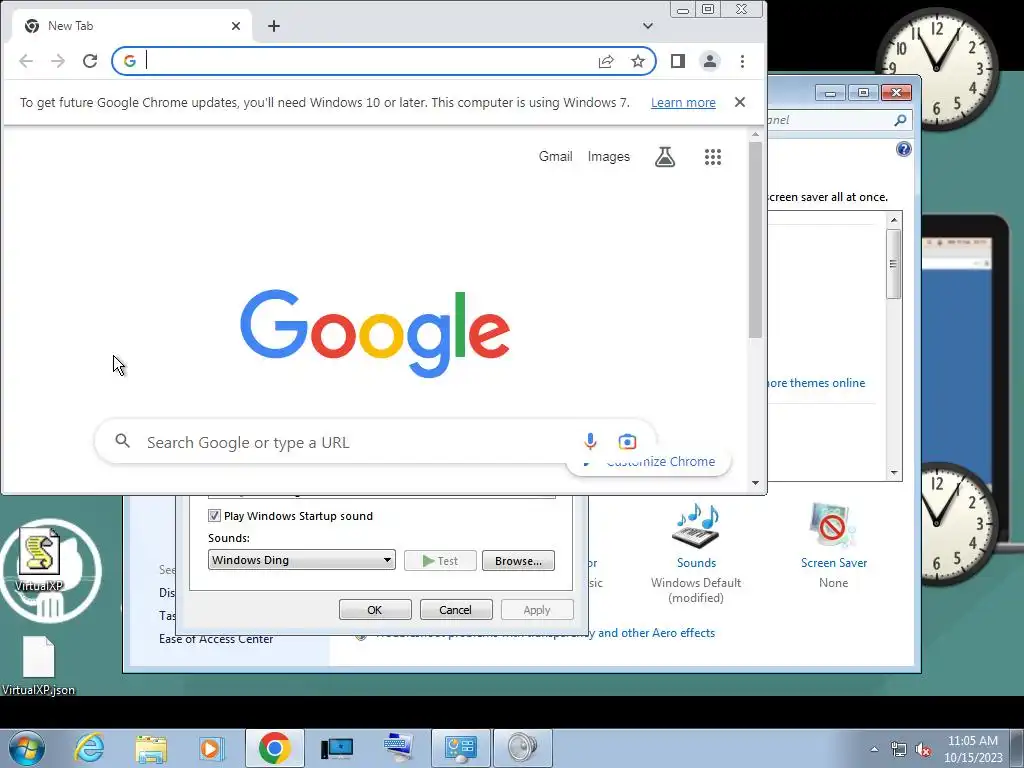
Task: Launch Internet Explorer from the taskbar
Action: [x=89, y=748]
